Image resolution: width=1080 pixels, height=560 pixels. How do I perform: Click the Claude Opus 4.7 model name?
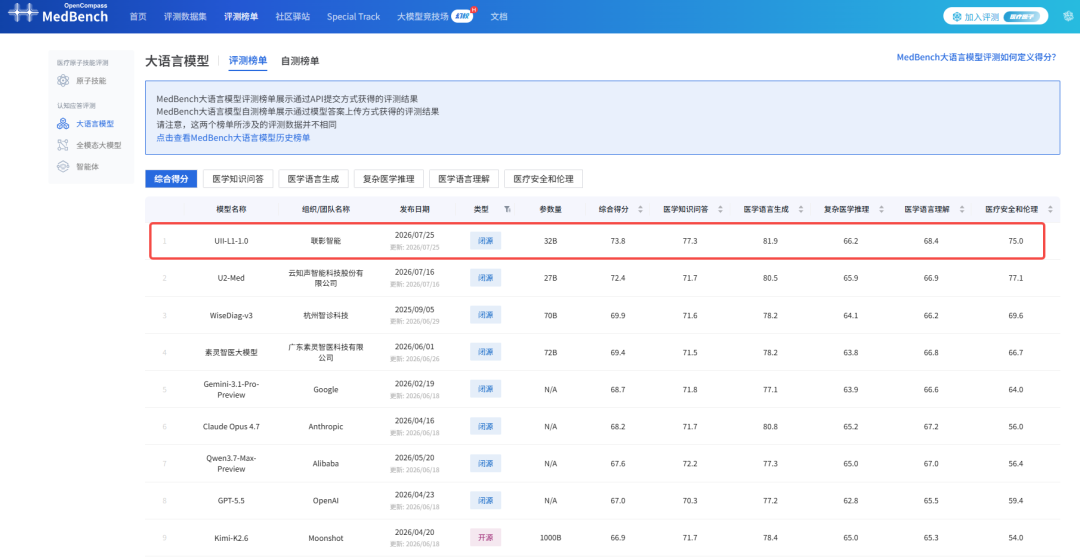(x=231, y=426)
